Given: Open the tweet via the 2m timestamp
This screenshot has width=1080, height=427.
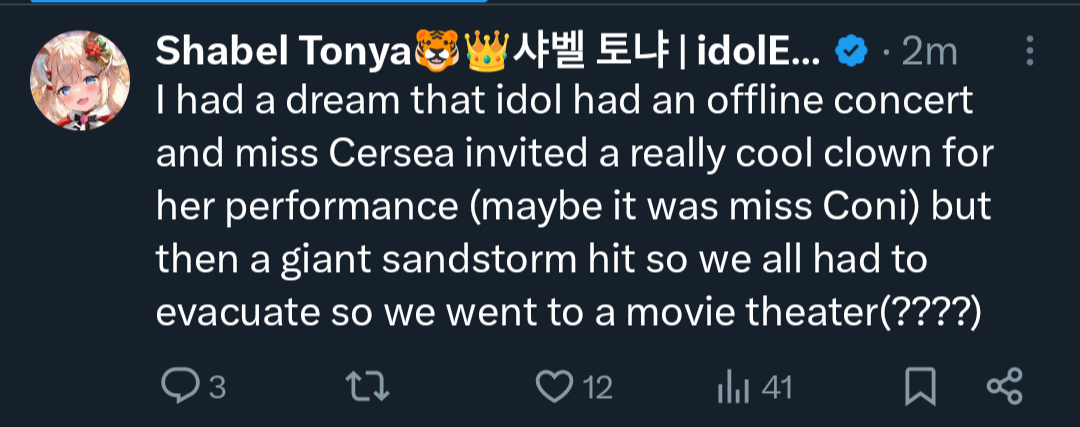Looking at the screenshot, I should pos(927,51).
